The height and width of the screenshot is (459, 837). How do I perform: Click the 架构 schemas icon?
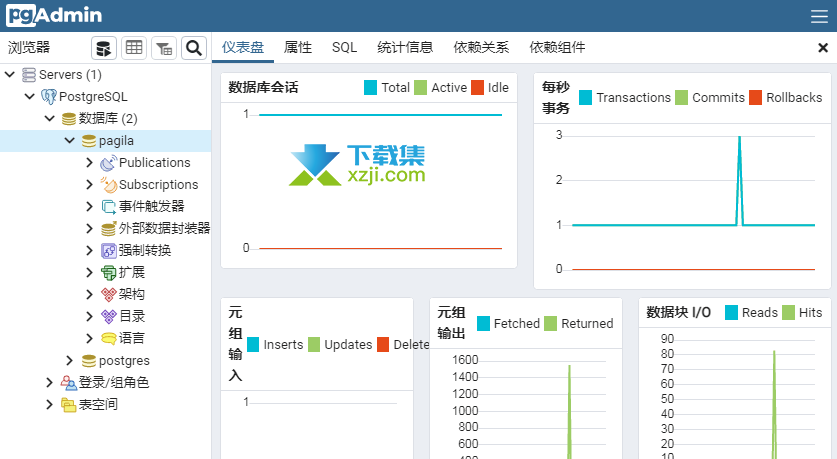tap(108, 295)
